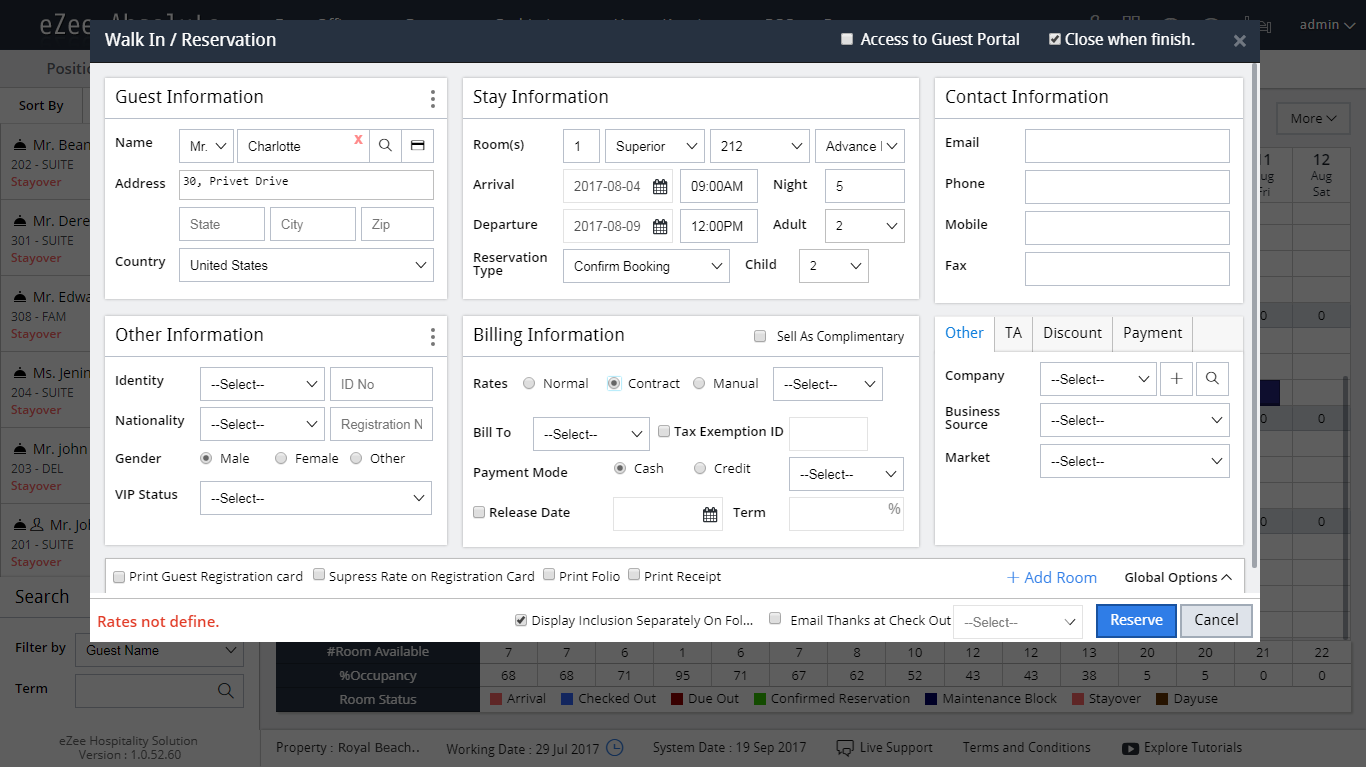1366x767 pixels.
Task: Switch to the Discount tab
Action: click(1072, 333)
